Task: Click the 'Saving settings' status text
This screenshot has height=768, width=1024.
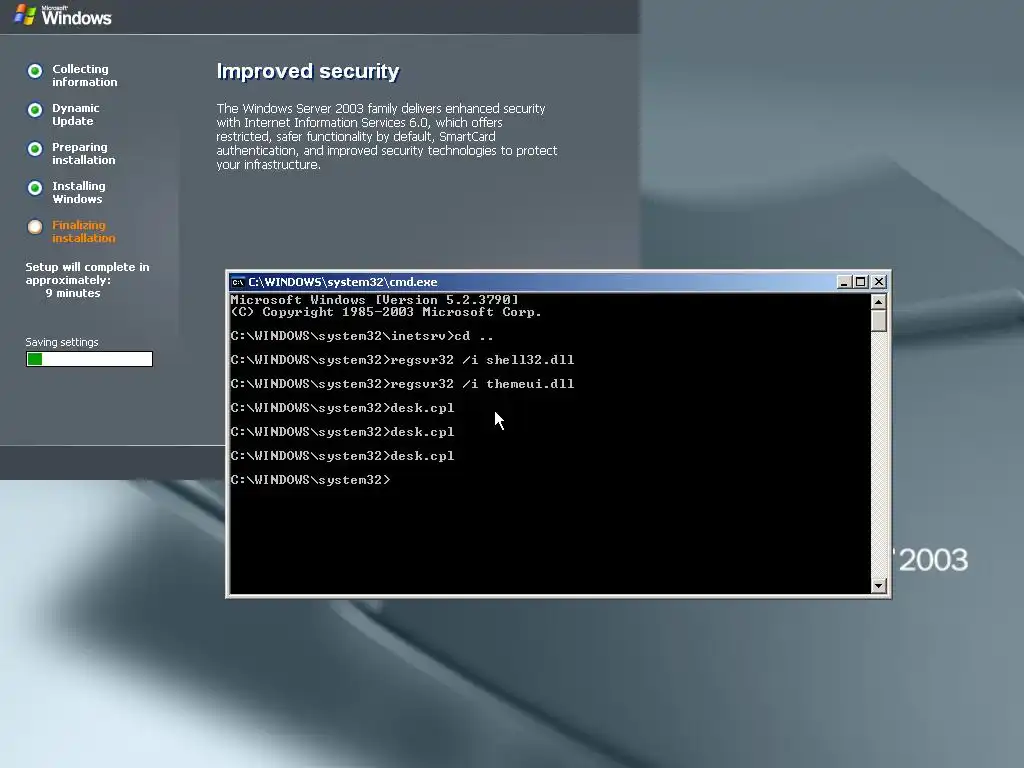Action: pos(62,342)
